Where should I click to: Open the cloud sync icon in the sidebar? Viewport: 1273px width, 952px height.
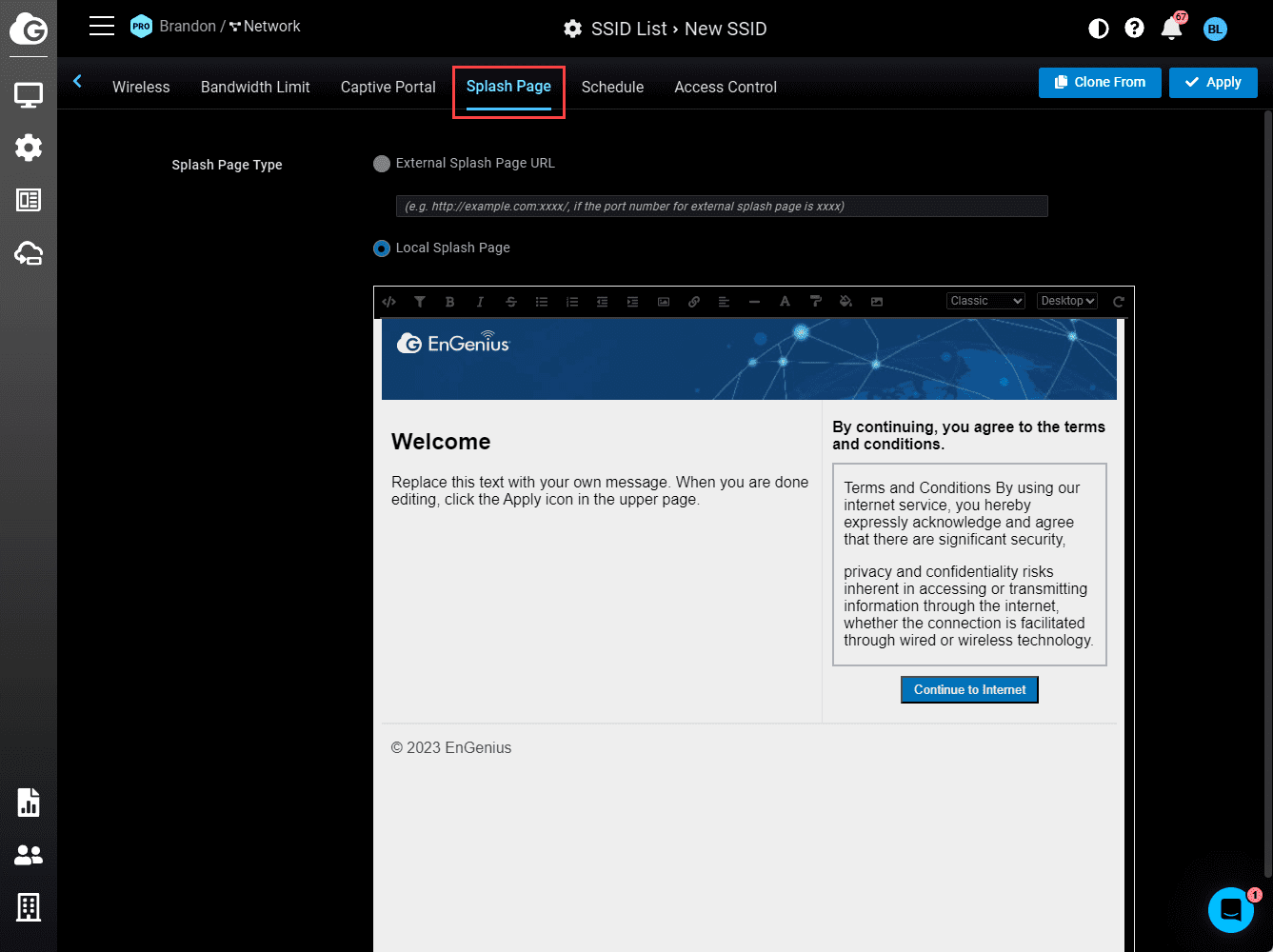click(x=29, y=253)
